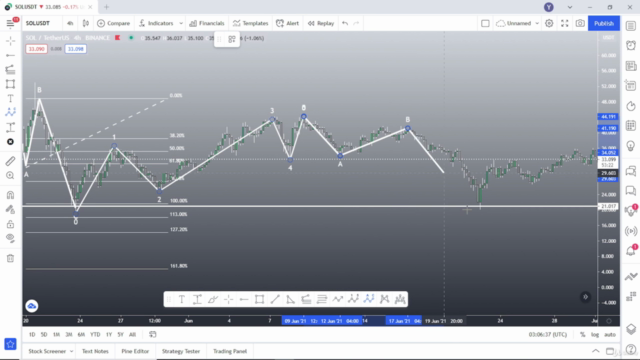Open the Elliott wave patterns tool group
The height and width of the screenshot is (360, 640).
tap(11, 112)
